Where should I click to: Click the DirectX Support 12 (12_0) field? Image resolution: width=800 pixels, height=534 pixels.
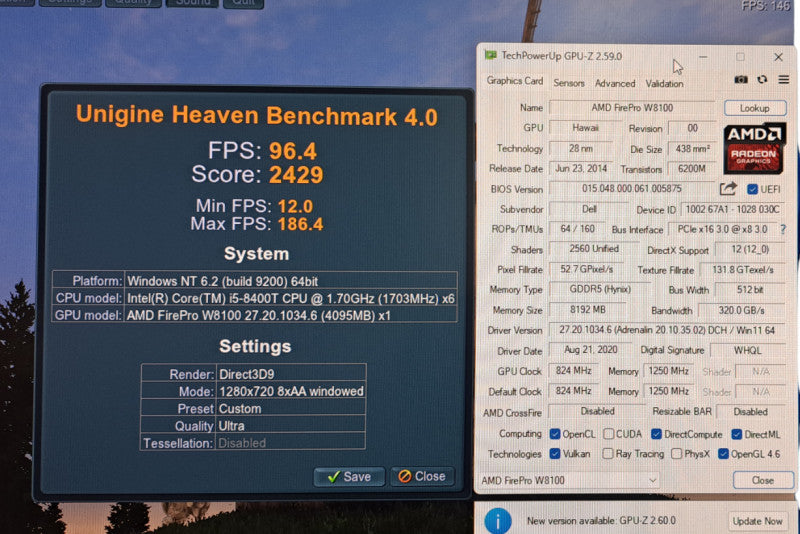coord(750,249)
